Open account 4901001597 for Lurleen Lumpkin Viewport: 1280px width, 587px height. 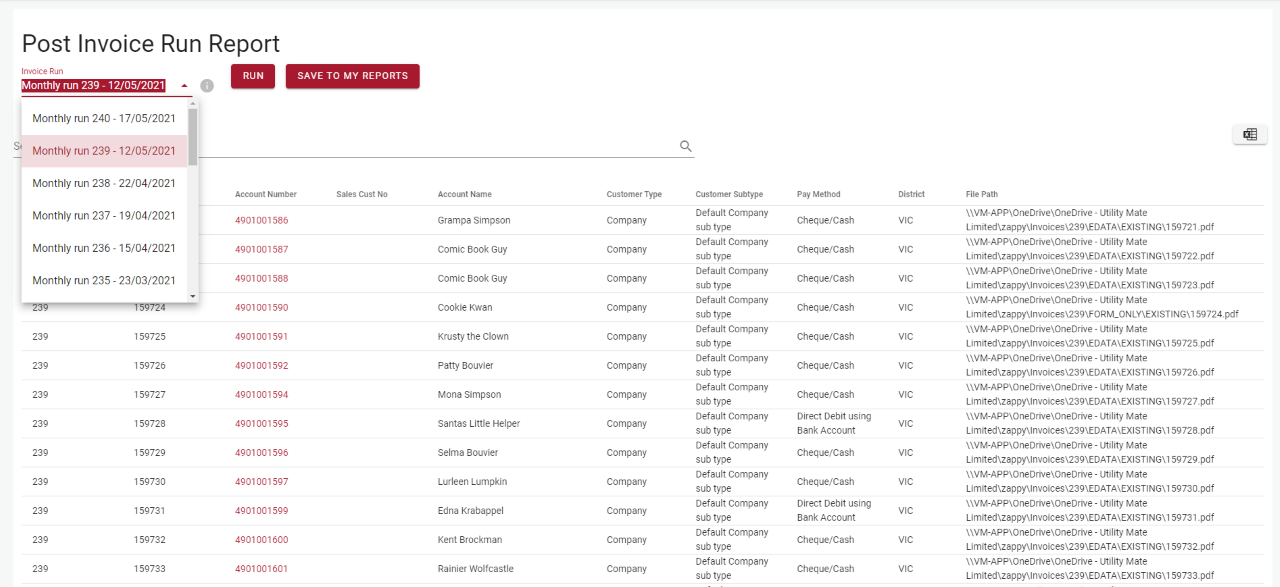[261, 481]
